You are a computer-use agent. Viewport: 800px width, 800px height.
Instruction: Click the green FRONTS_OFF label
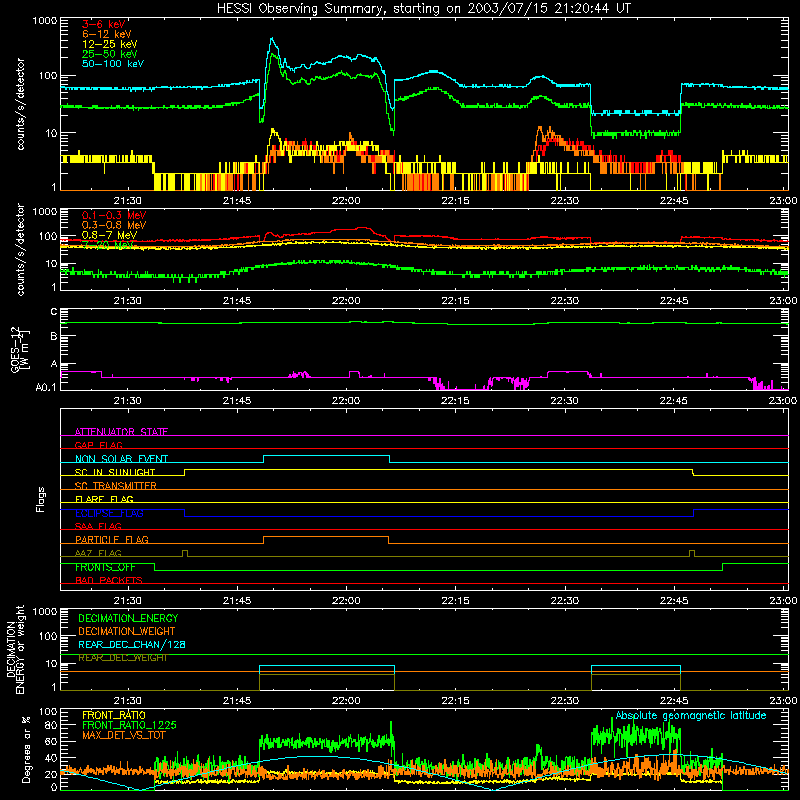(106, 567)
